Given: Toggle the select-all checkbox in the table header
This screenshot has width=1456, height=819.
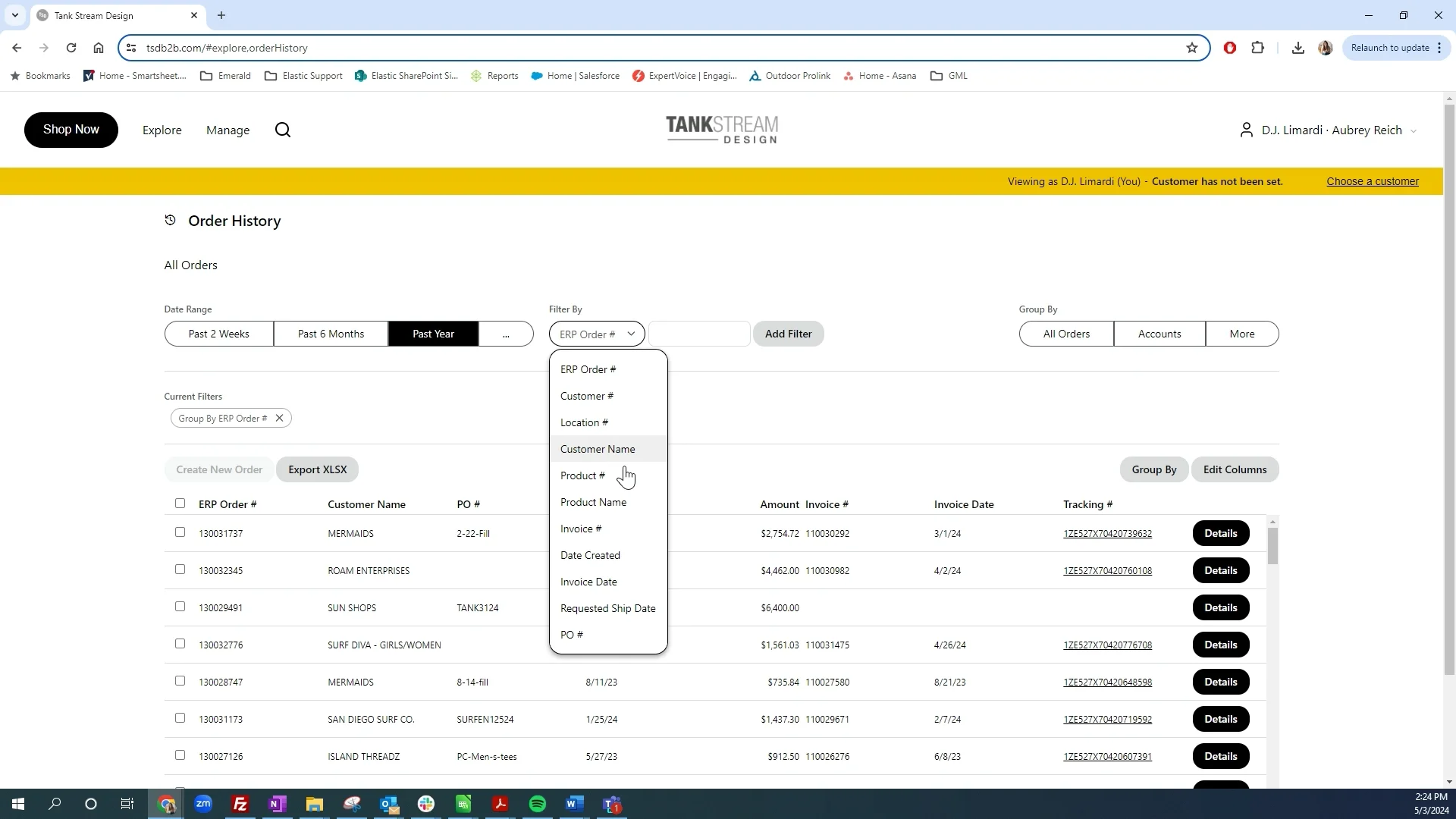Looking at the screenshot, I should [x=180, y=503].
